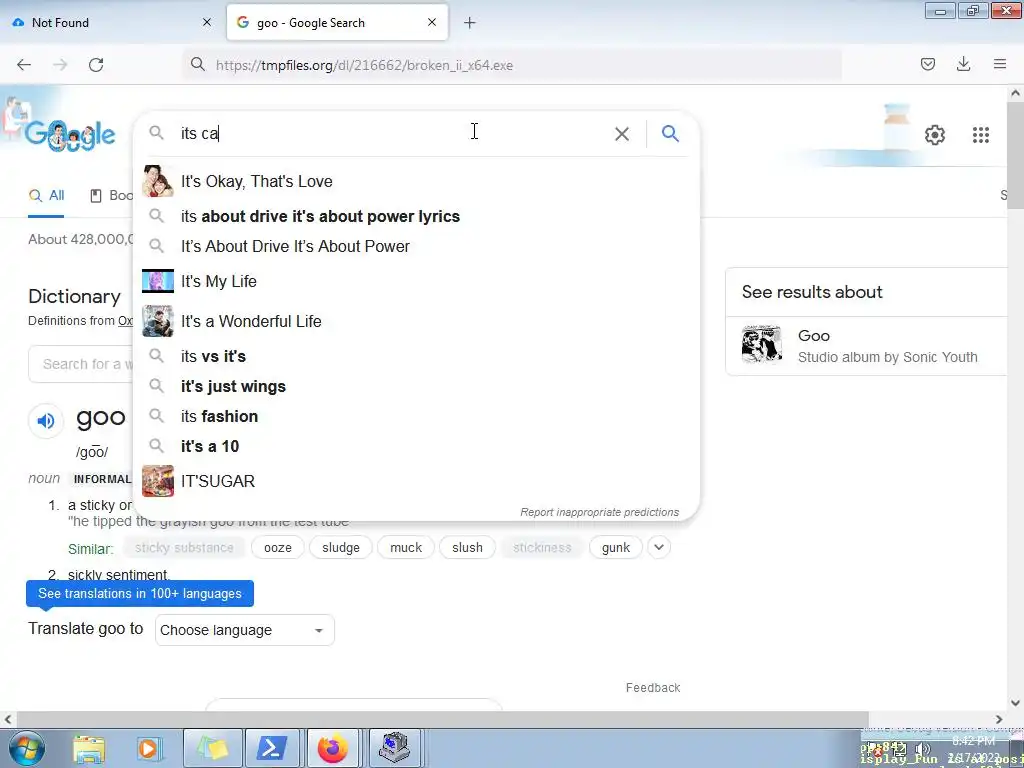
Task: Click the IT'SUGAR store thumbnail
Action: [x=158, y=481]
